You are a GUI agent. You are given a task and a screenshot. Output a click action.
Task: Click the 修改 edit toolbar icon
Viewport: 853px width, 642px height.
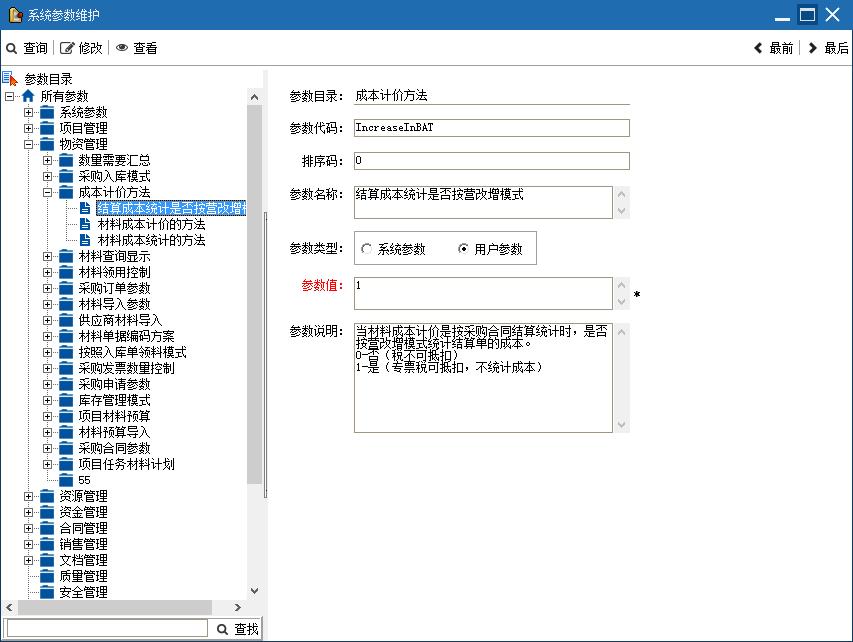pyautogui.click(x=68, y=48)
